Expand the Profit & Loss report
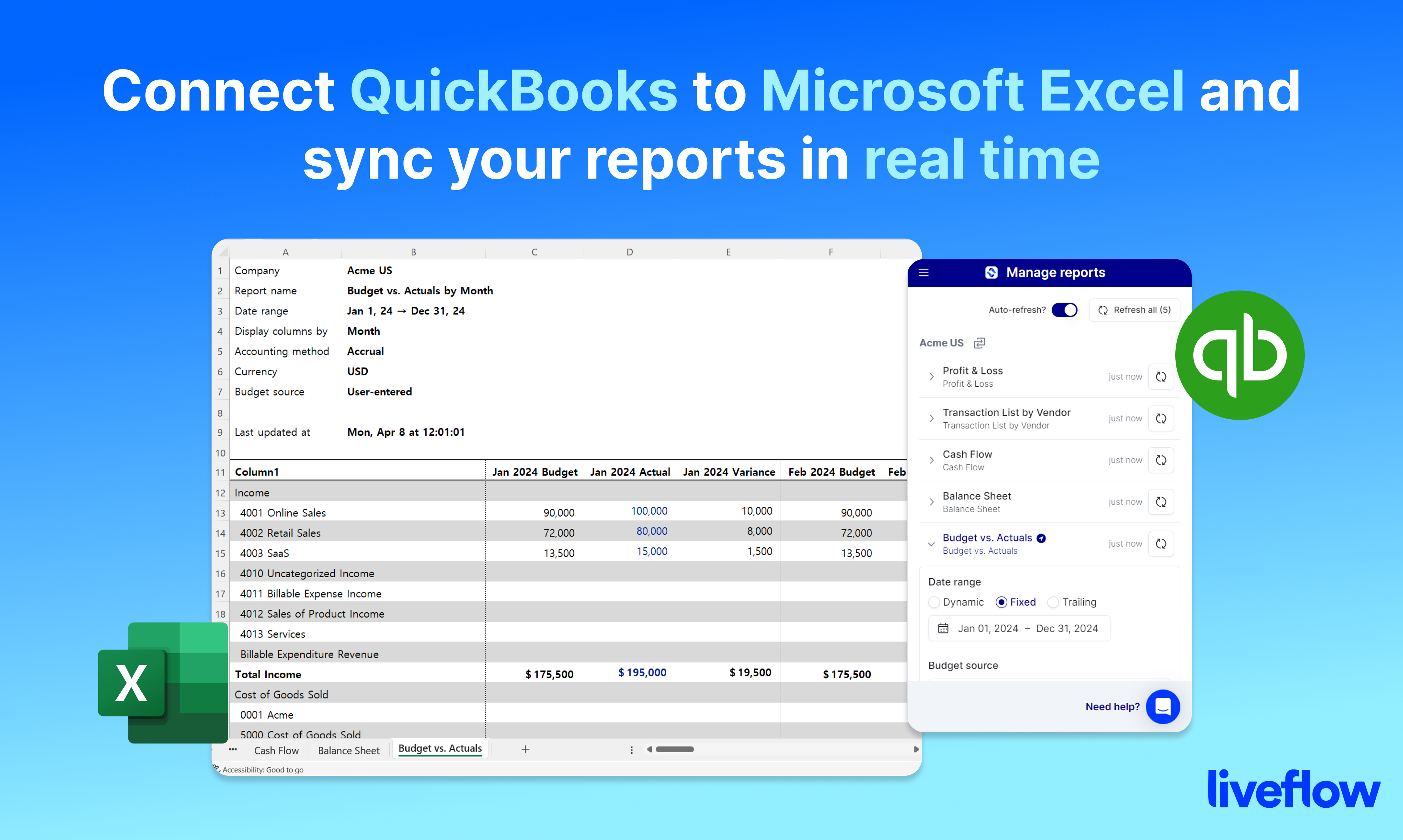The image size is (1403, 840). [x=931, y=377]
